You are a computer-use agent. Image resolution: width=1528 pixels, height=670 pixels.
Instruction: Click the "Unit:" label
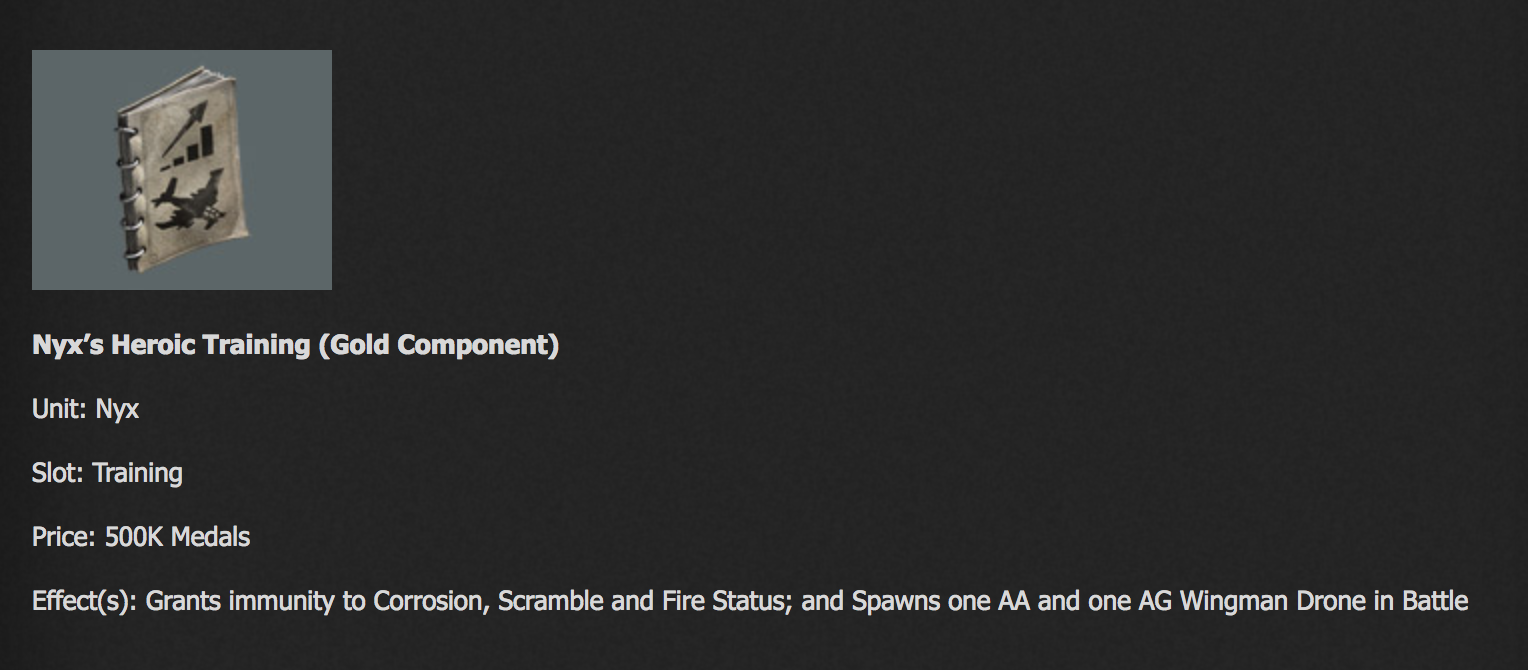click(60, 409)
